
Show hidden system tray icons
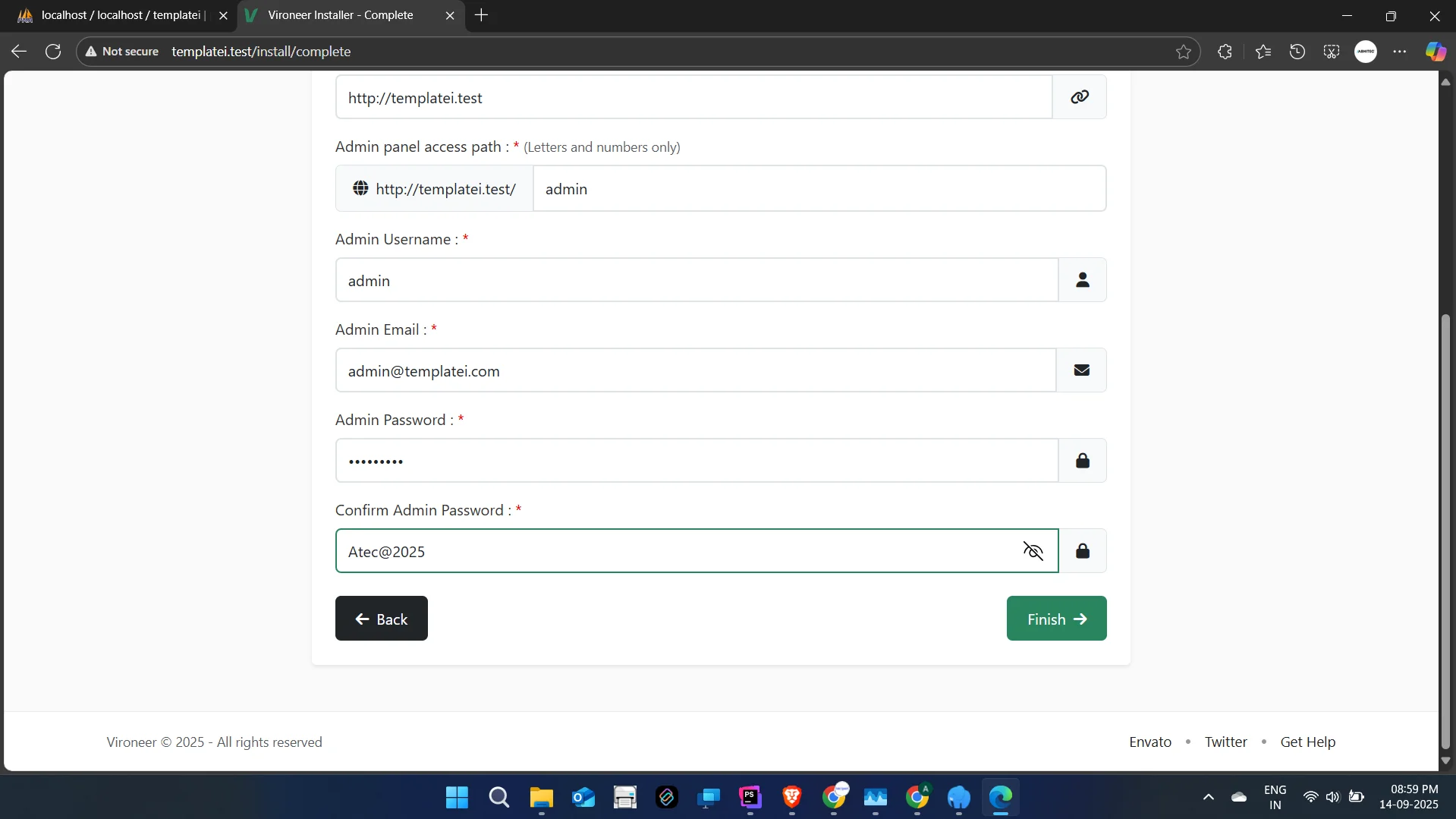(1208, 797)
